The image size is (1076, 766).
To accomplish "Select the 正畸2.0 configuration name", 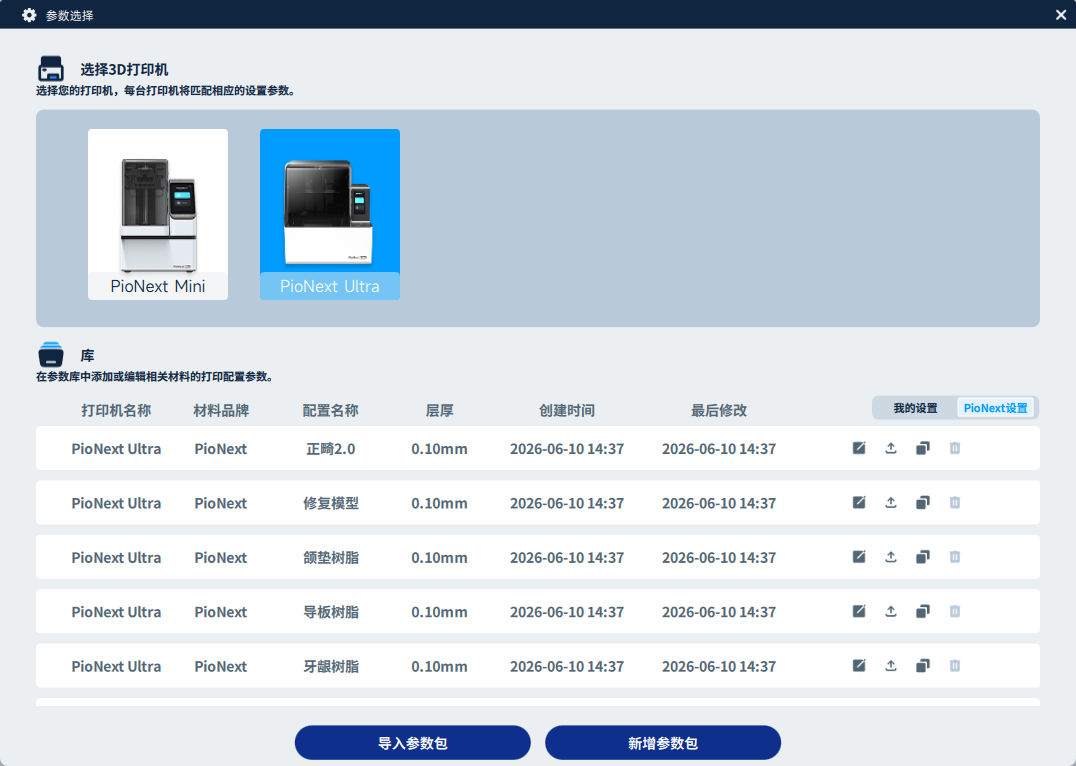I will tap(331, 449).
